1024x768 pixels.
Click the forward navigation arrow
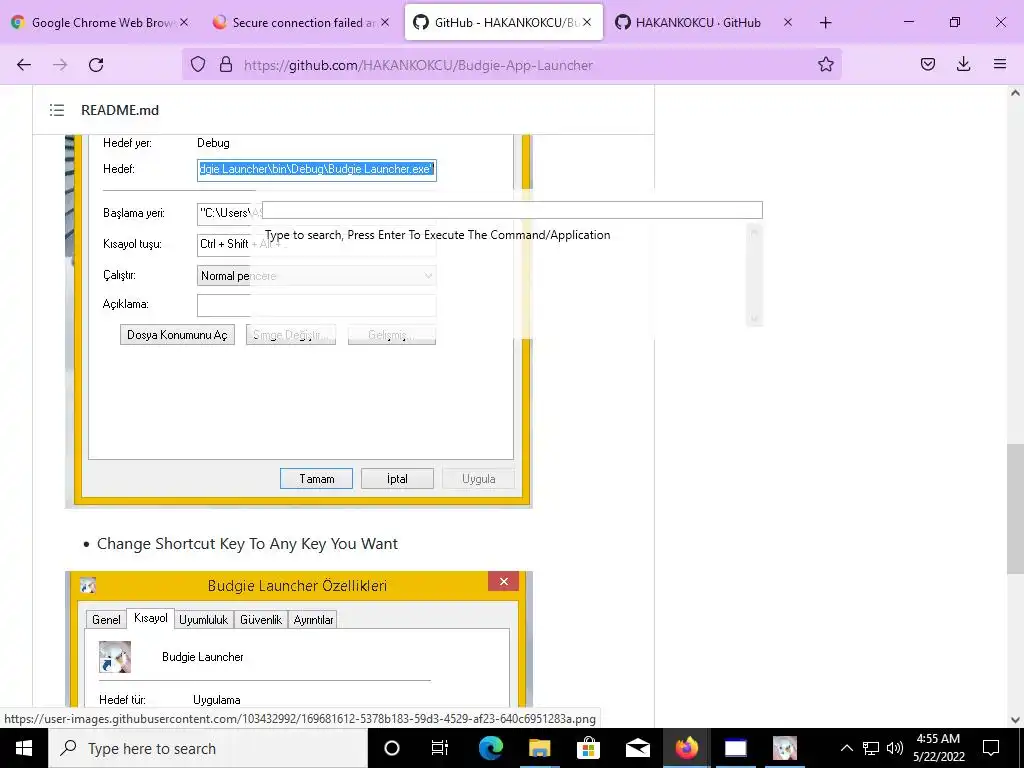(60, 65)
